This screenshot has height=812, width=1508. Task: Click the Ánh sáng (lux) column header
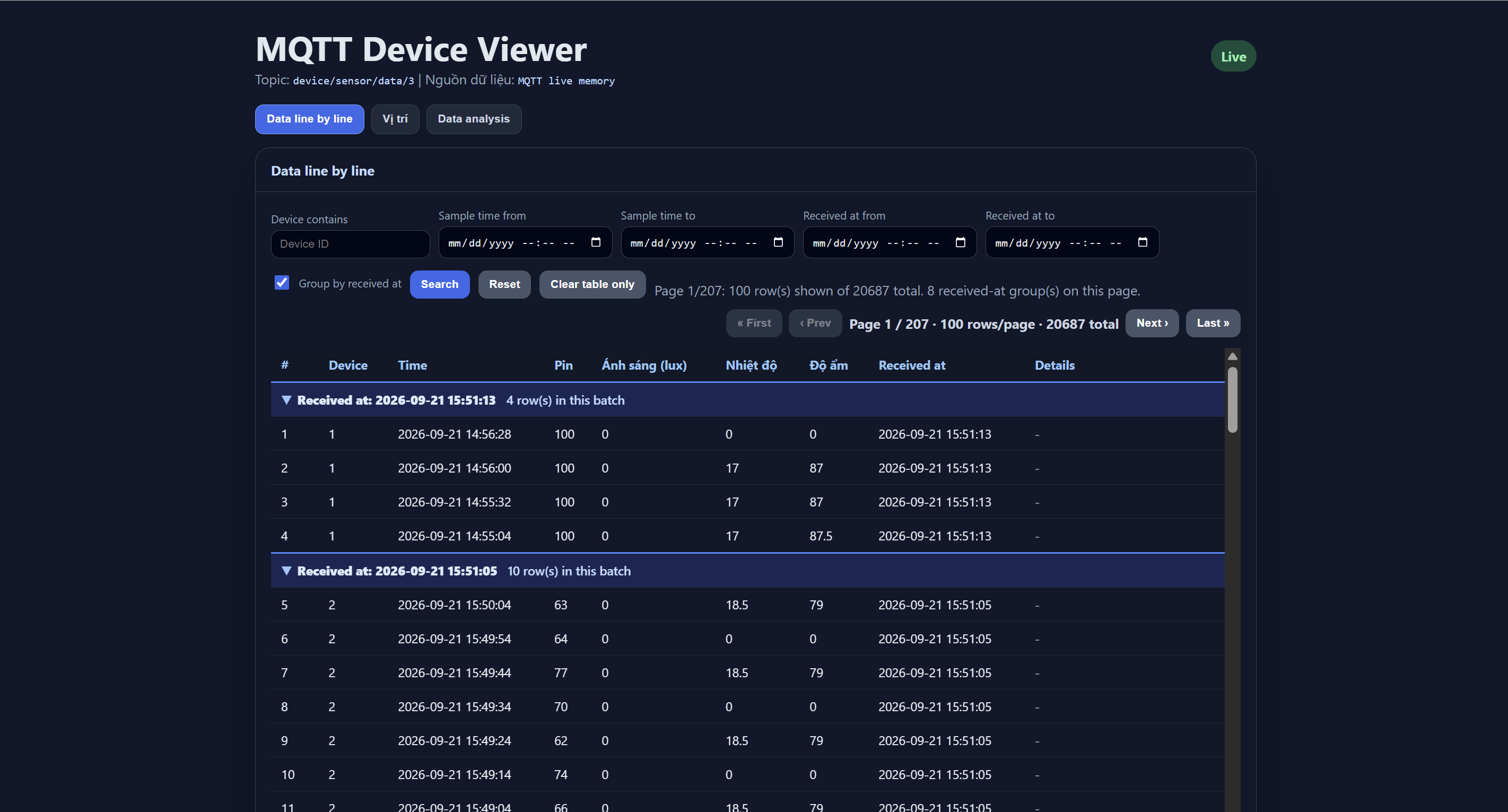[644, 366]
